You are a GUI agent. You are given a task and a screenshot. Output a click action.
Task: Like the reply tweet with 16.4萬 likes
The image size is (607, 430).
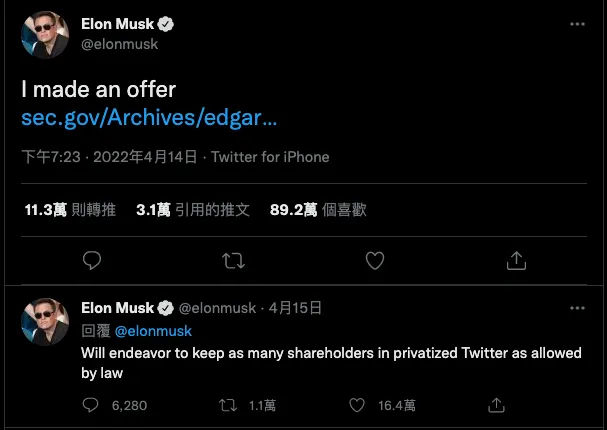click(x=359, y=405)
